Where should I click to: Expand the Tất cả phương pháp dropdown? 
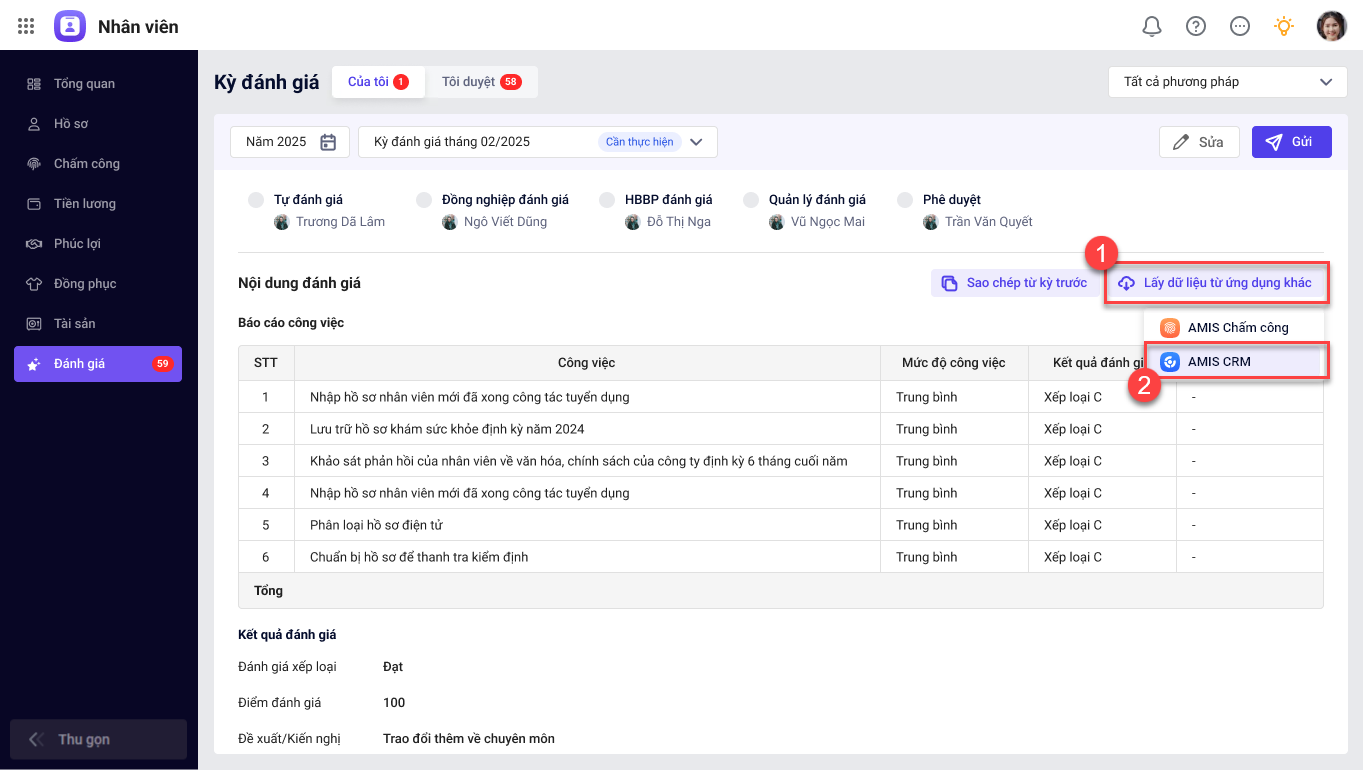[1227, 82]
